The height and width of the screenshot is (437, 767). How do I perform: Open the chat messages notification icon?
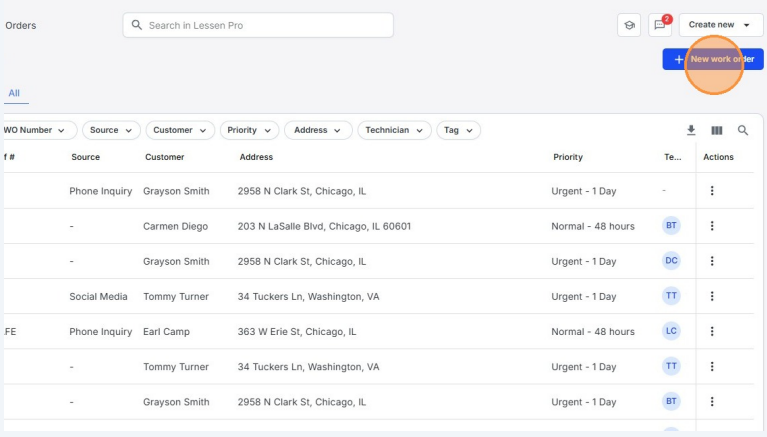(x=659, y=26)
